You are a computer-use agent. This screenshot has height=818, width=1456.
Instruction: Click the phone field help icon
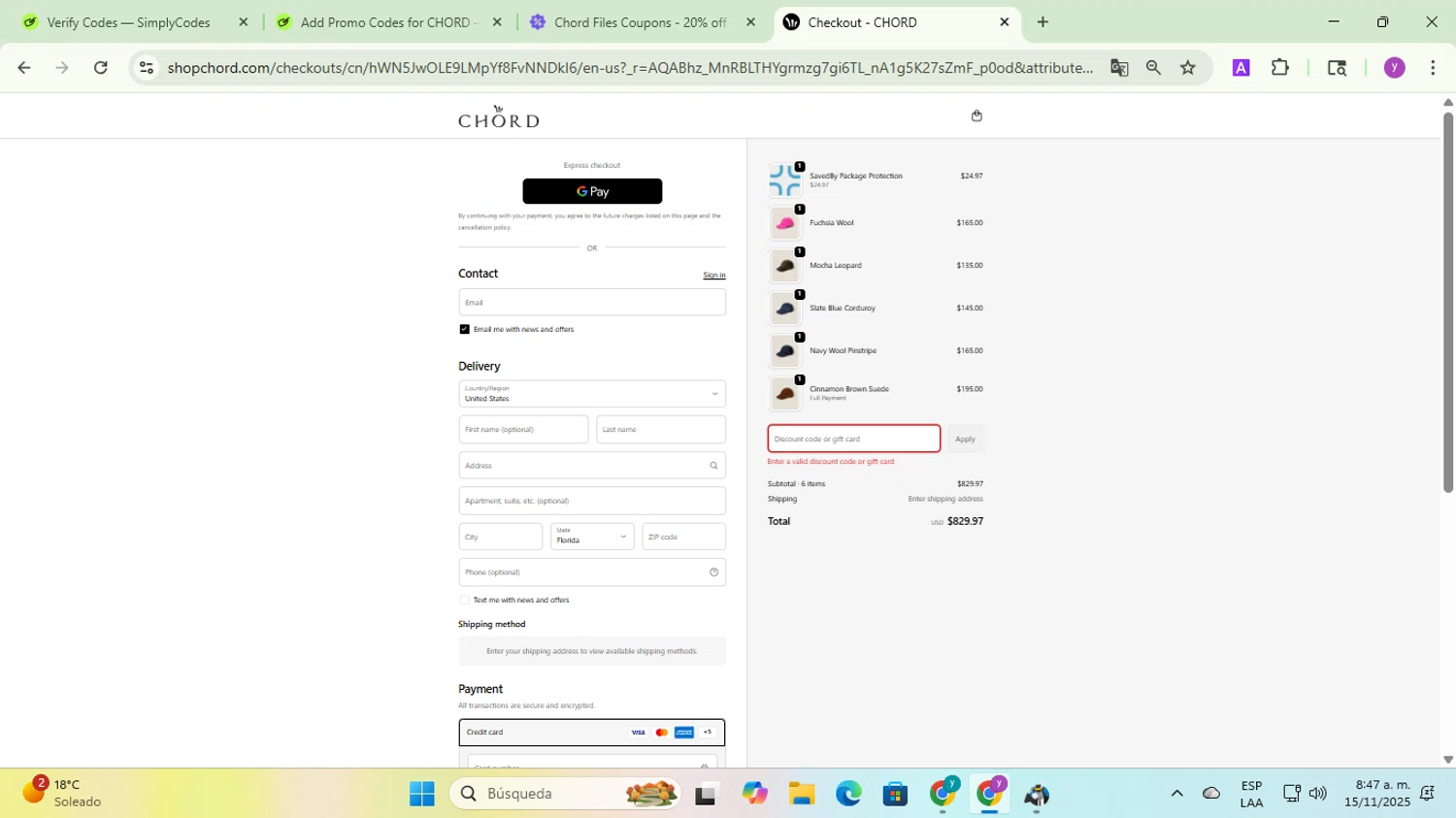click(x=713, y=573)
